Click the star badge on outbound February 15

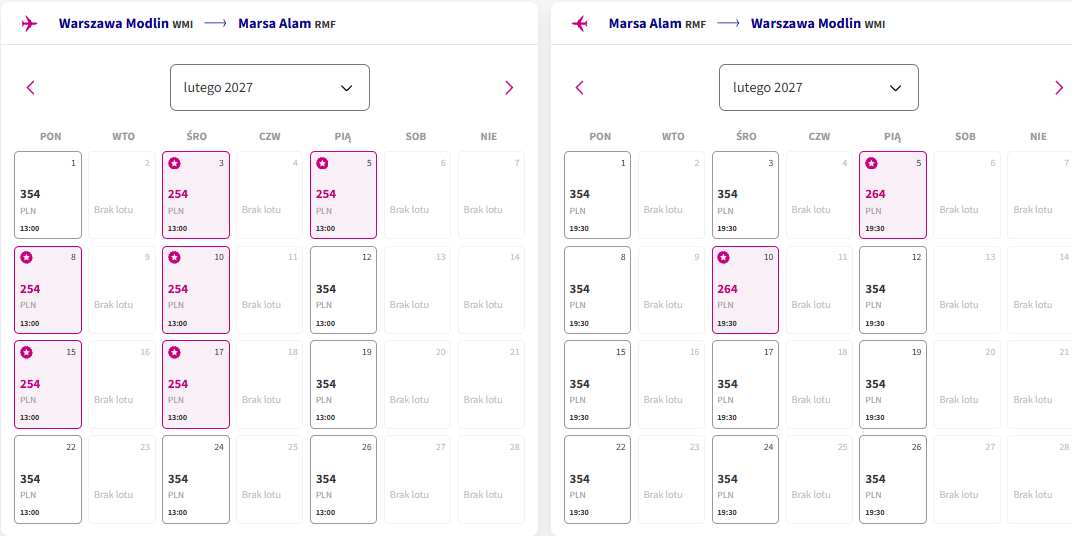[26, 353]
